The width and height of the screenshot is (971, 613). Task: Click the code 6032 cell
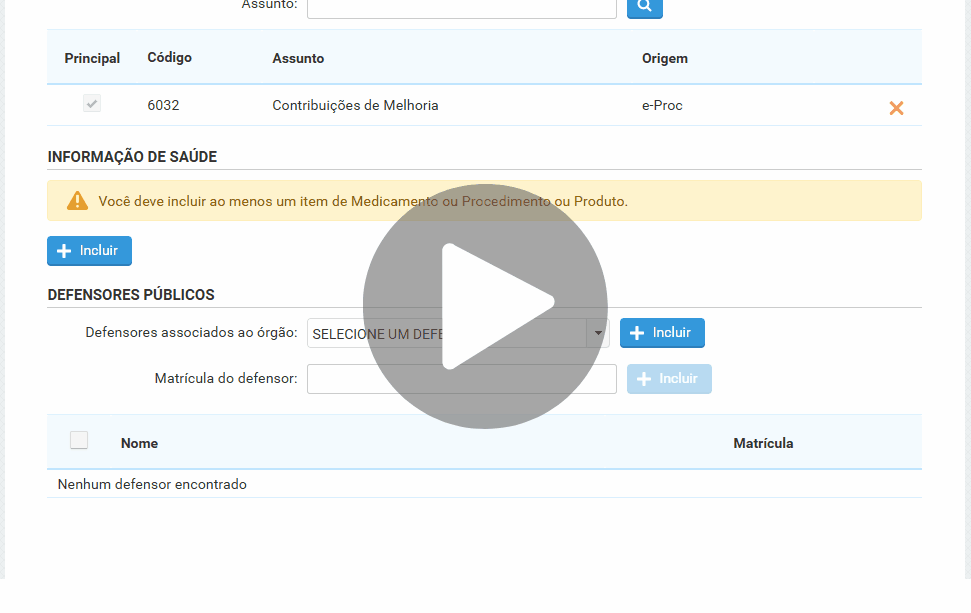(x=163, y=105)
